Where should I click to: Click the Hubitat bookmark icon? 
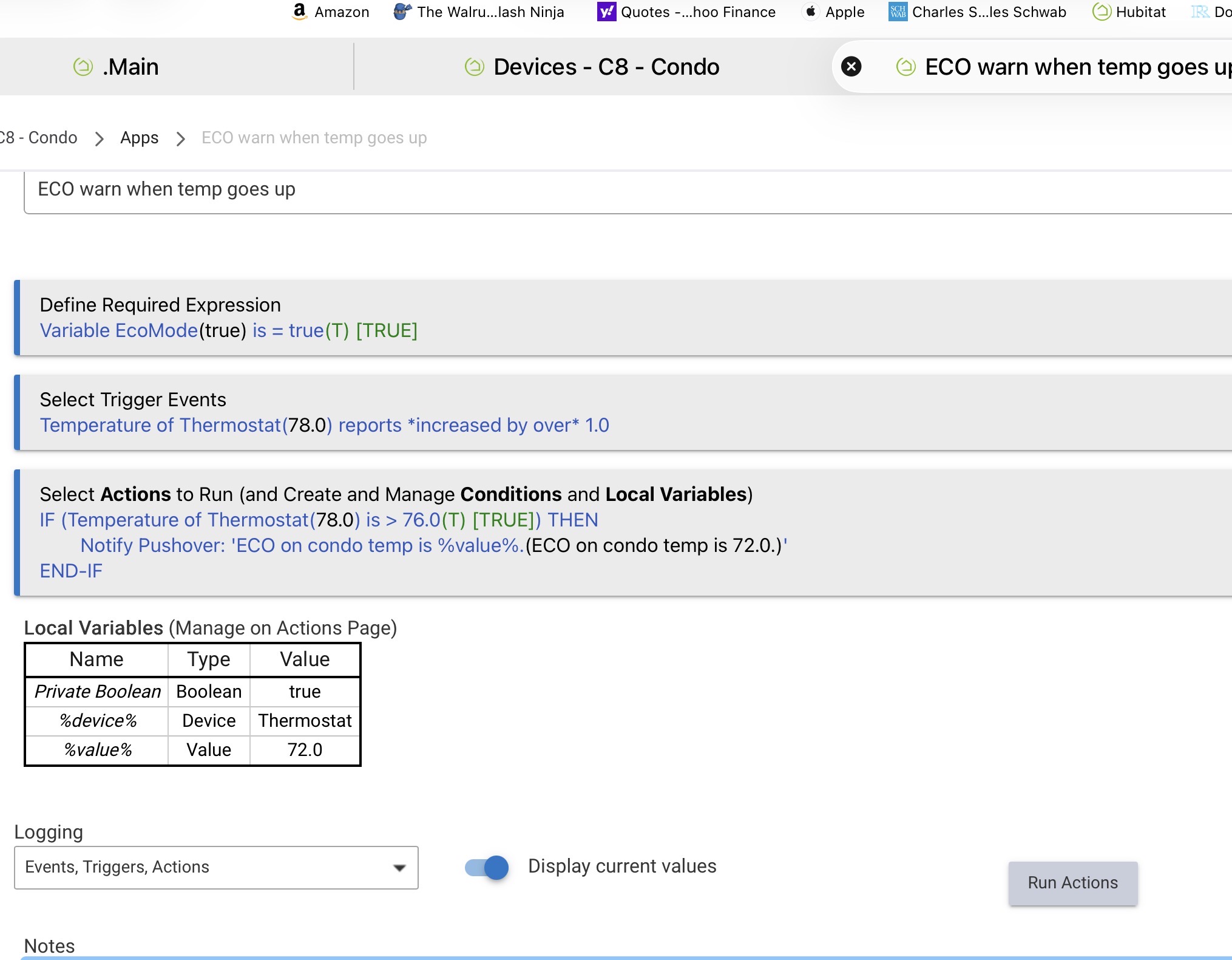pyautogui.click(x=1102, y=12)
